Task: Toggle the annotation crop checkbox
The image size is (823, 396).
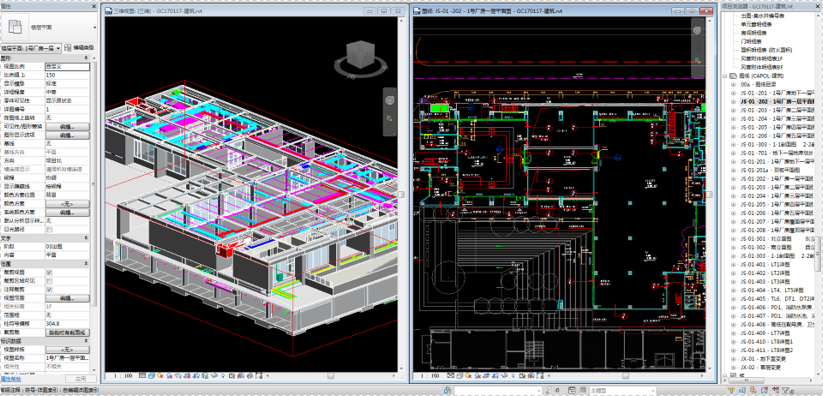Action: pyautogui.click(x=49, y=289)
